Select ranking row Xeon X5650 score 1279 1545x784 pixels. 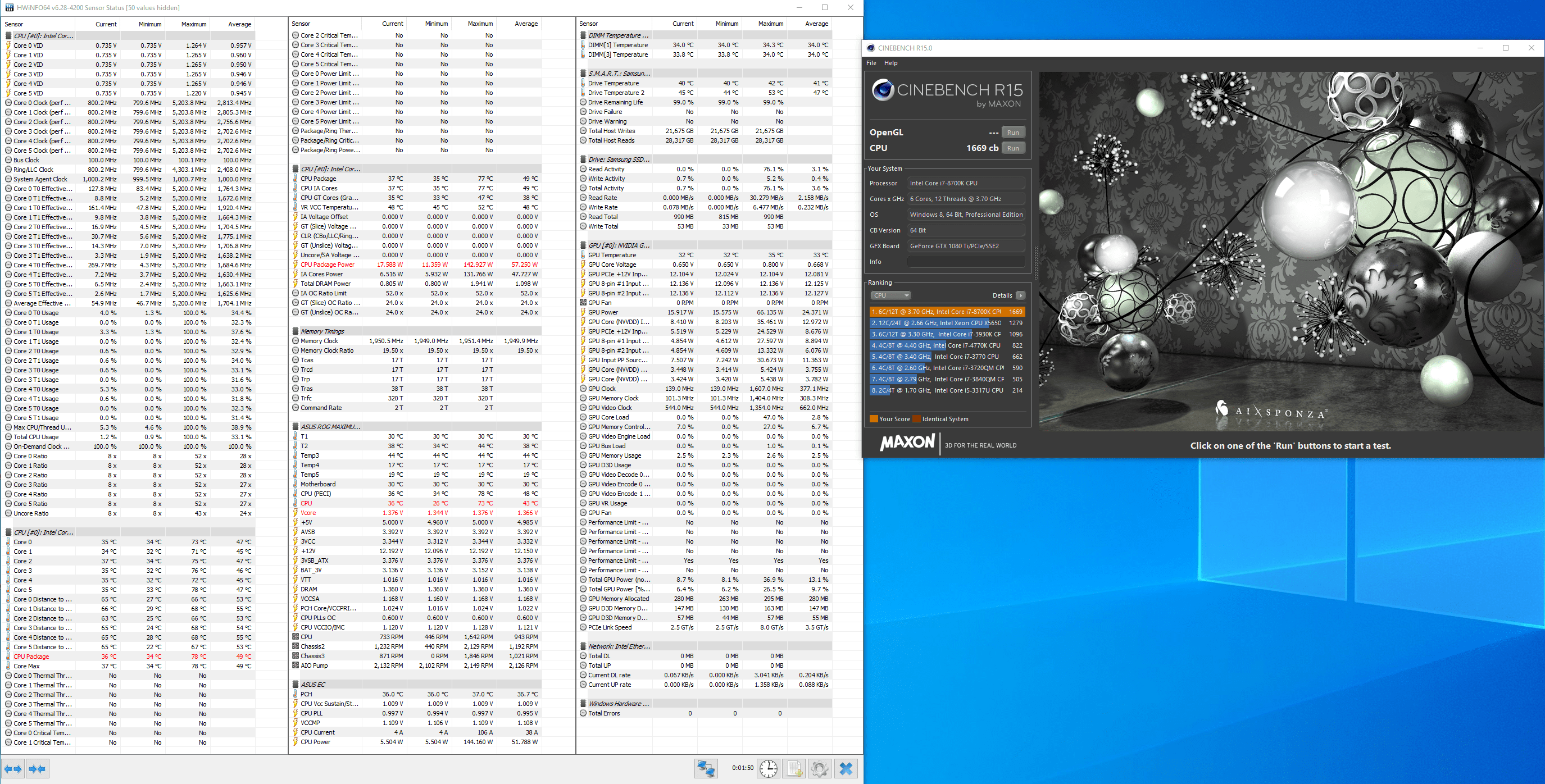[947, 323]
